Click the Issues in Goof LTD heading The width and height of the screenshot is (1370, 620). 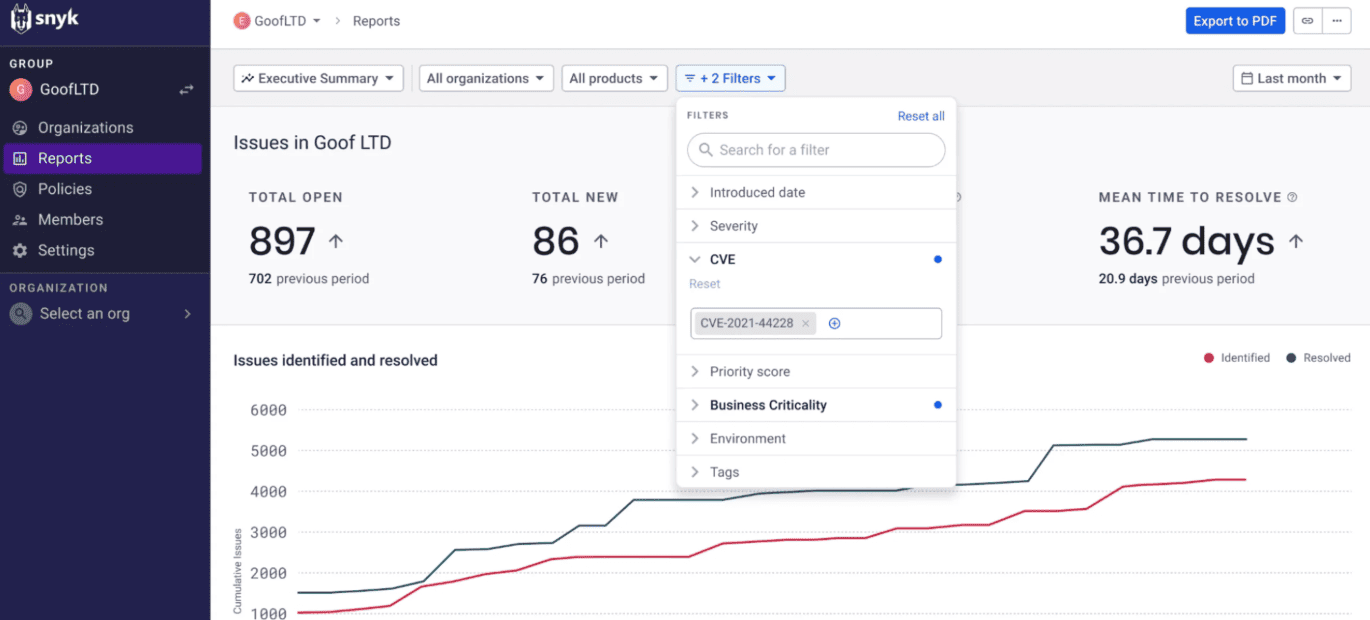312,143
